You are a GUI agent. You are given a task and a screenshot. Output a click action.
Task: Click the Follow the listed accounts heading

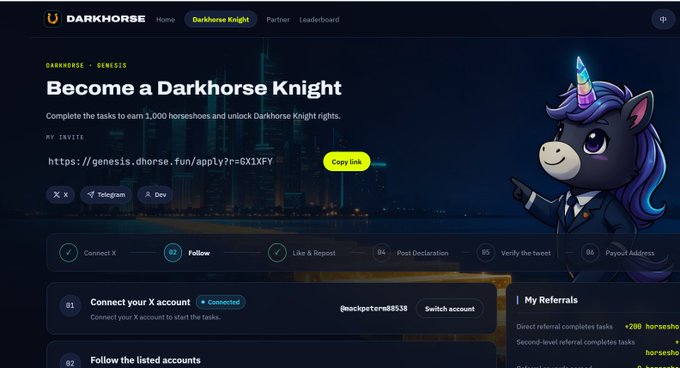pos(145,360)
